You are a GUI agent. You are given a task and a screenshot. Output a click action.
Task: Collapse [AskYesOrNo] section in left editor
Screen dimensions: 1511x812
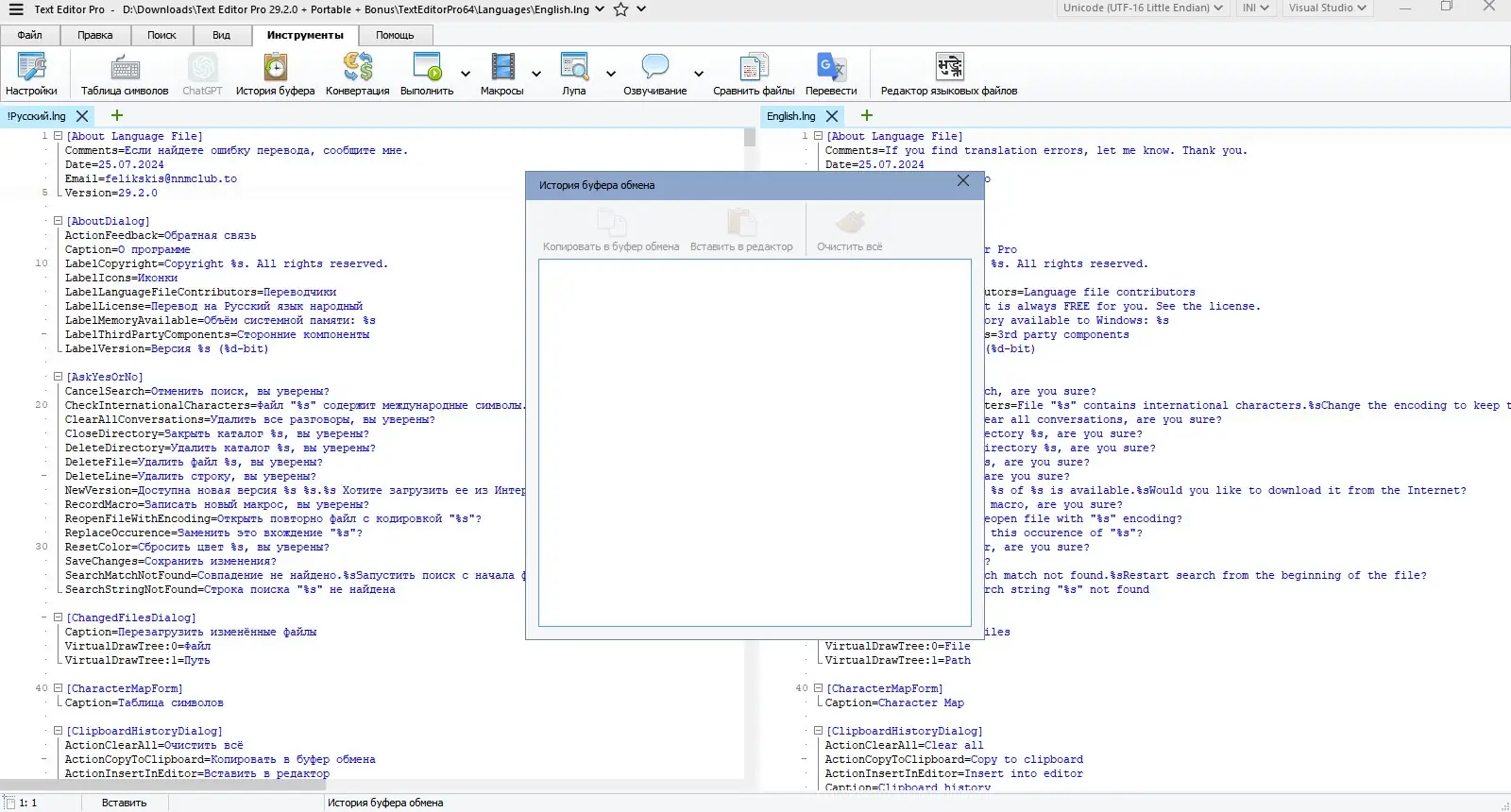(x=58, y=377)
